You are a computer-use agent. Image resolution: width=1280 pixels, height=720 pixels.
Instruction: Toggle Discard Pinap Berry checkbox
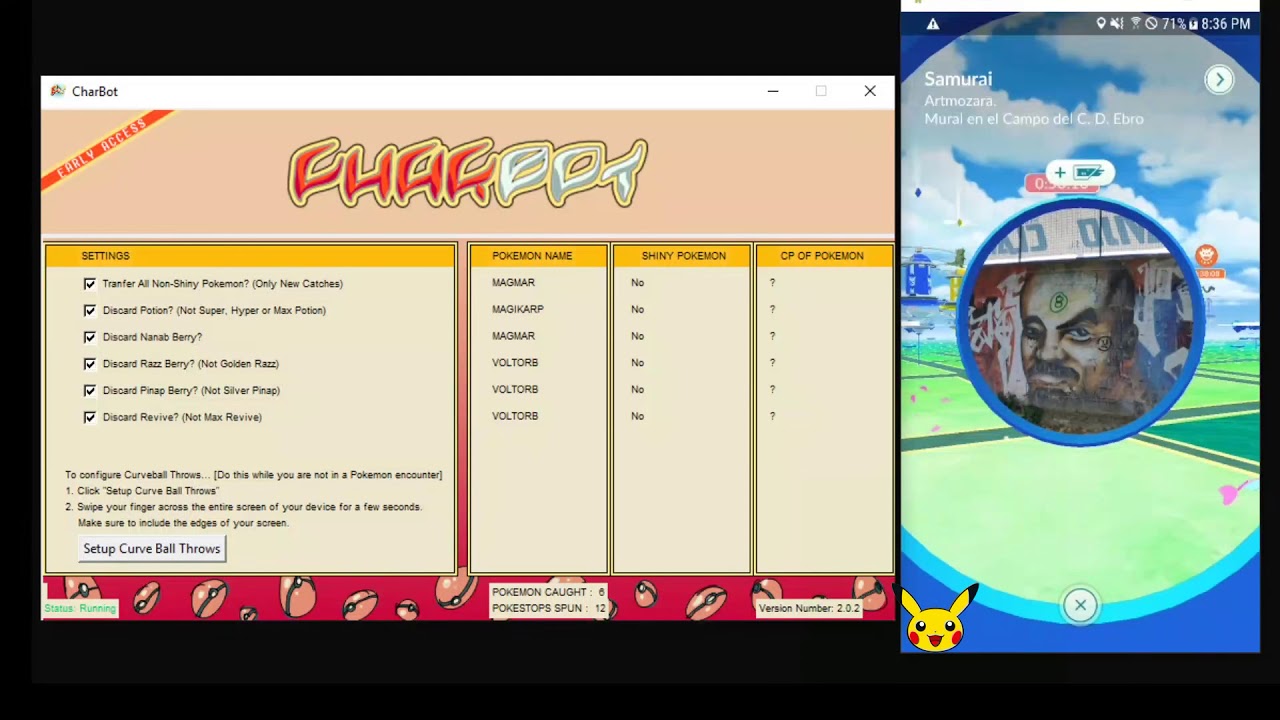(x=90, y=391)
